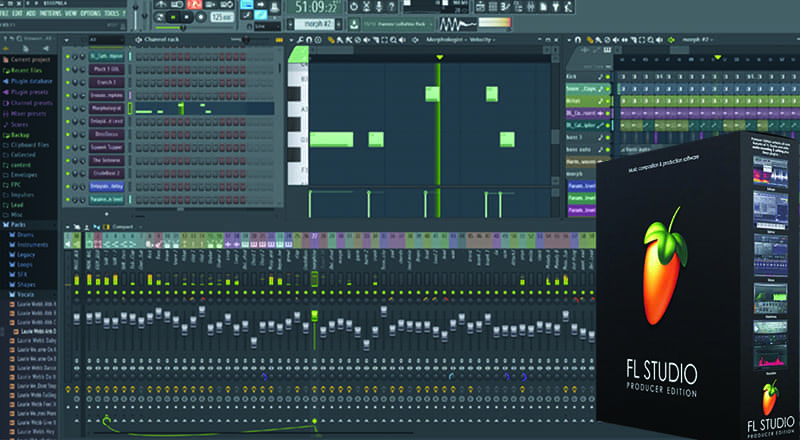Toggle the Channel rack graph editor icon
Screen dimensions: 800x440
pyautogui.click(x=279, y=40)
